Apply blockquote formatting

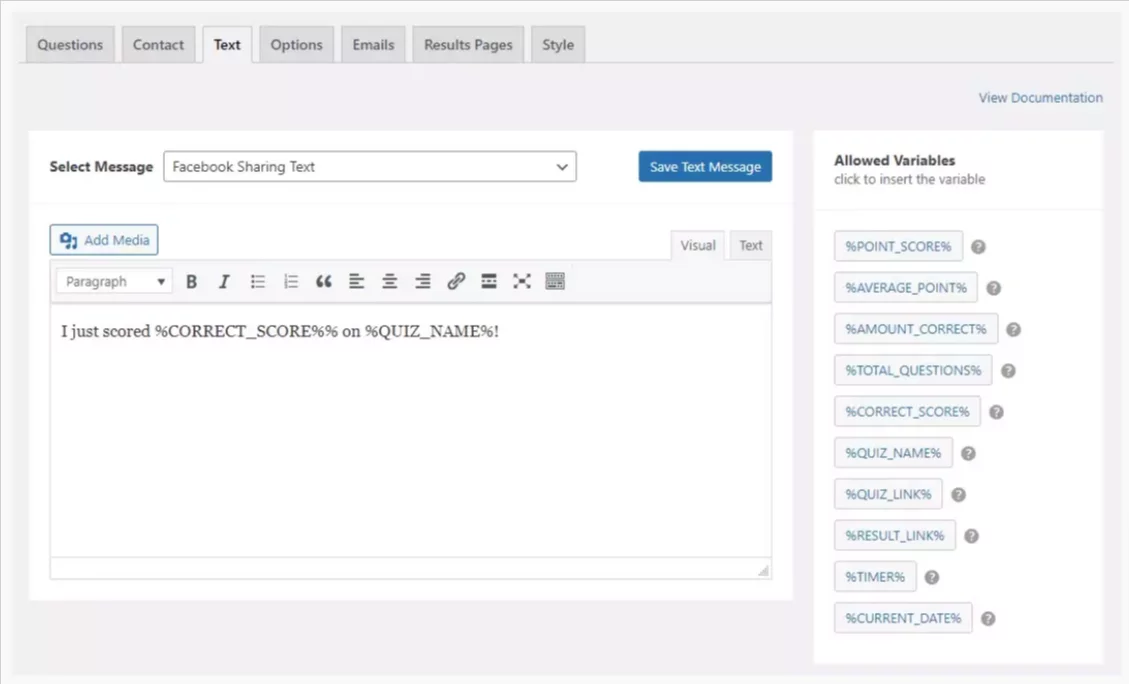[x=323, y=282]
